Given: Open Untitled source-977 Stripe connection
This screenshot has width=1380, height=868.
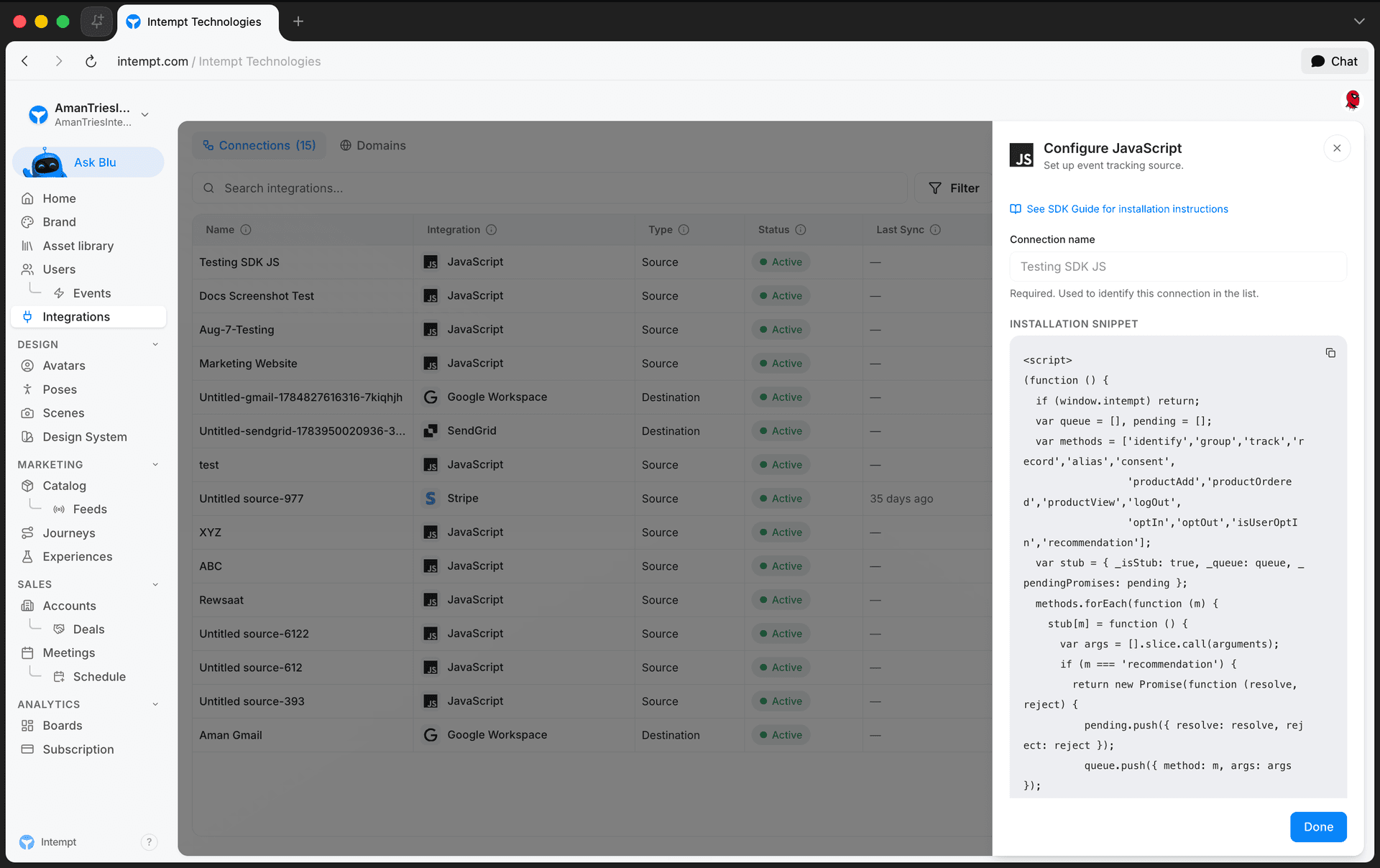Looking at the screenshot, I should 592,499.
